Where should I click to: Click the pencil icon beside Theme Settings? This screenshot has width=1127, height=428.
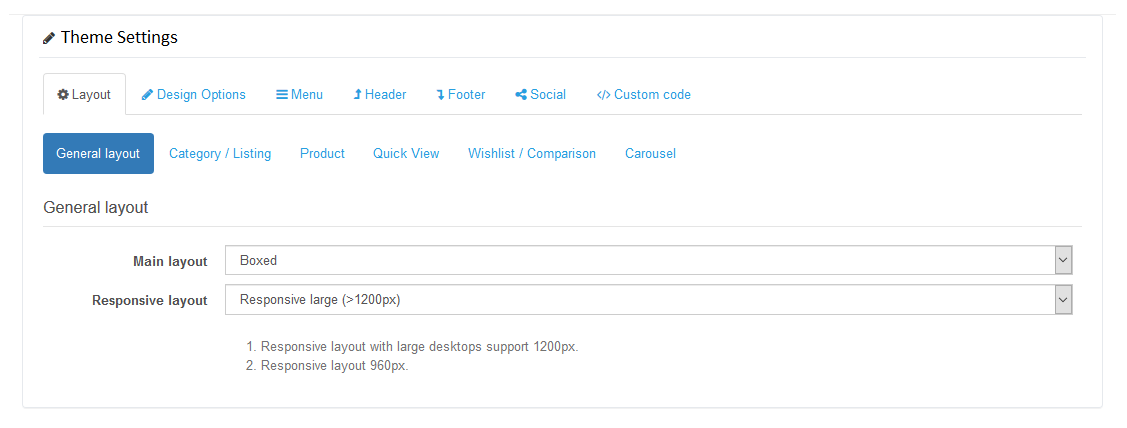[49, 38]
